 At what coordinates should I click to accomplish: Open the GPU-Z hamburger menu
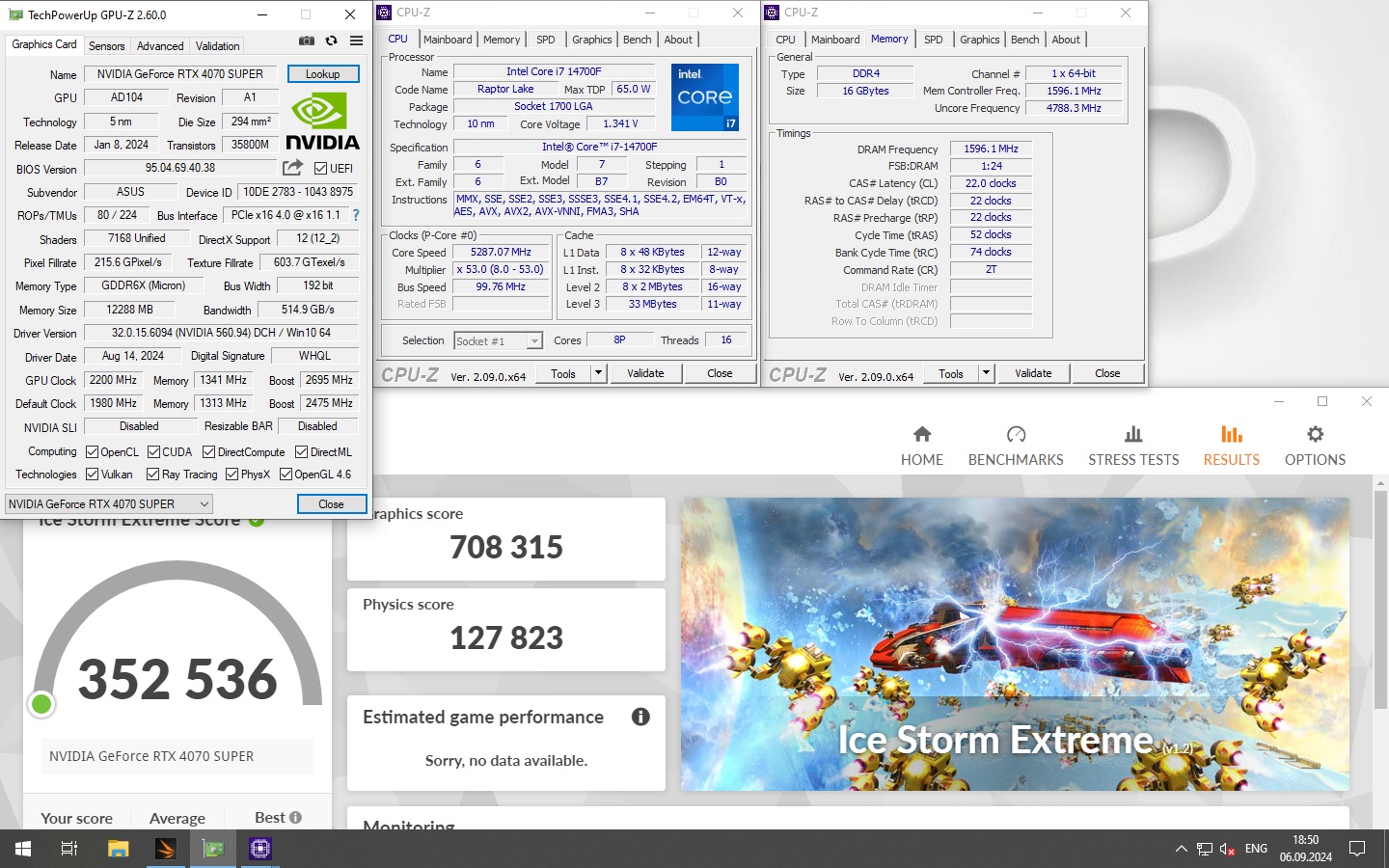356,41
